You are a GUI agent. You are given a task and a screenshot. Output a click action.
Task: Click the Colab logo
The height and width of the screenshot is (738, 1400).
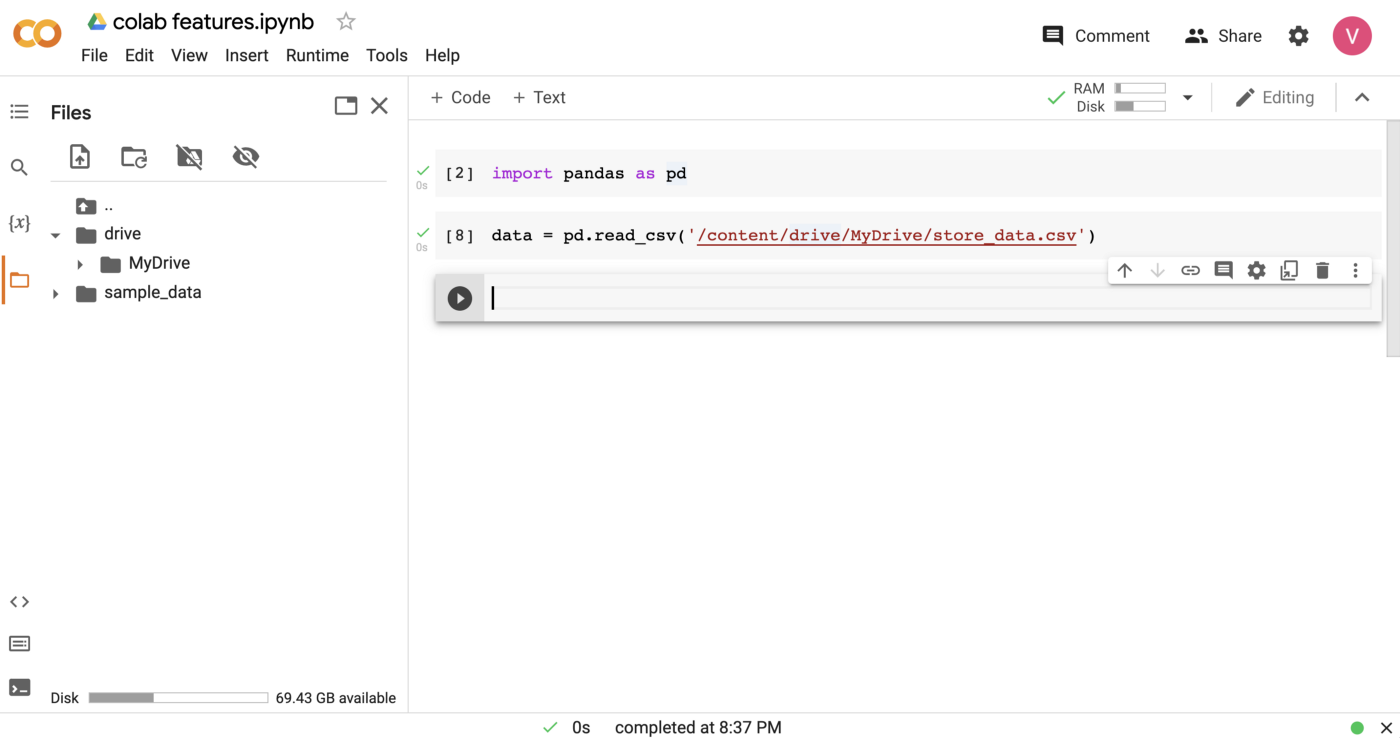click(x=37, y=34)
